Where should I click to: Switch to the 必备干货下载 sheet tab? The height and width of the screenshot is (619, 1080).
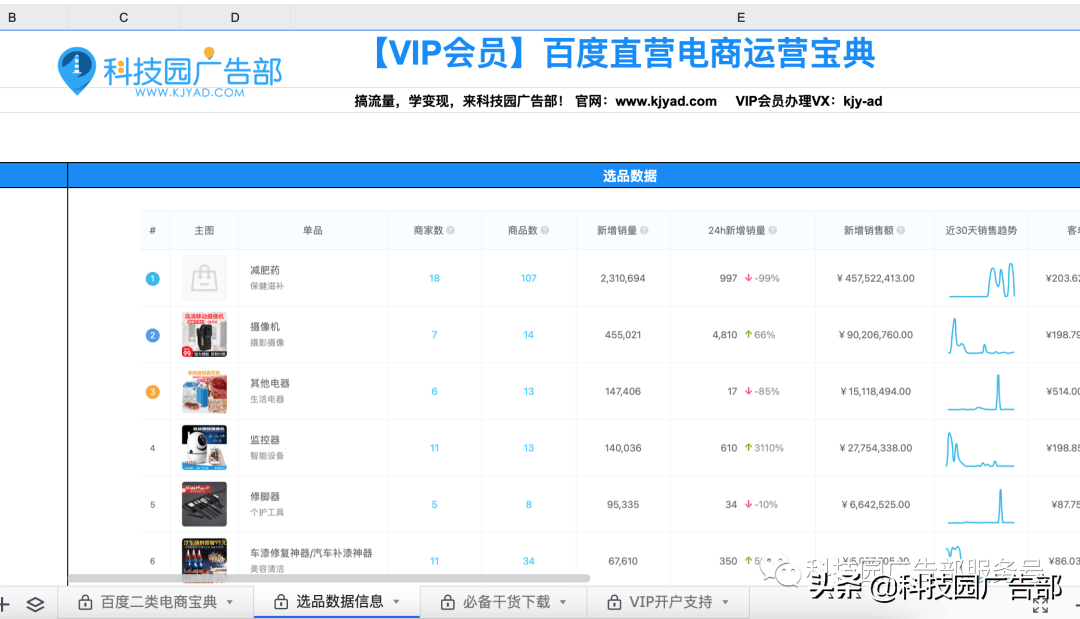pyautogui.click(x=506, y=602)
